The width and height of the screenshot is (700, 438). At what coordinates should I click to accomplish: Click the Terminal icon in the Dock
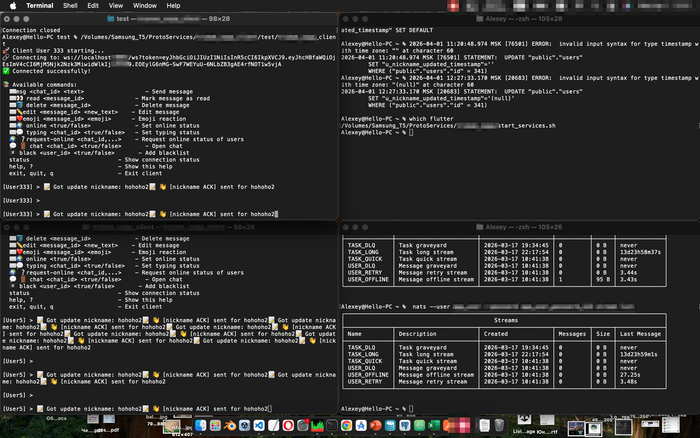tap(332, 425)
